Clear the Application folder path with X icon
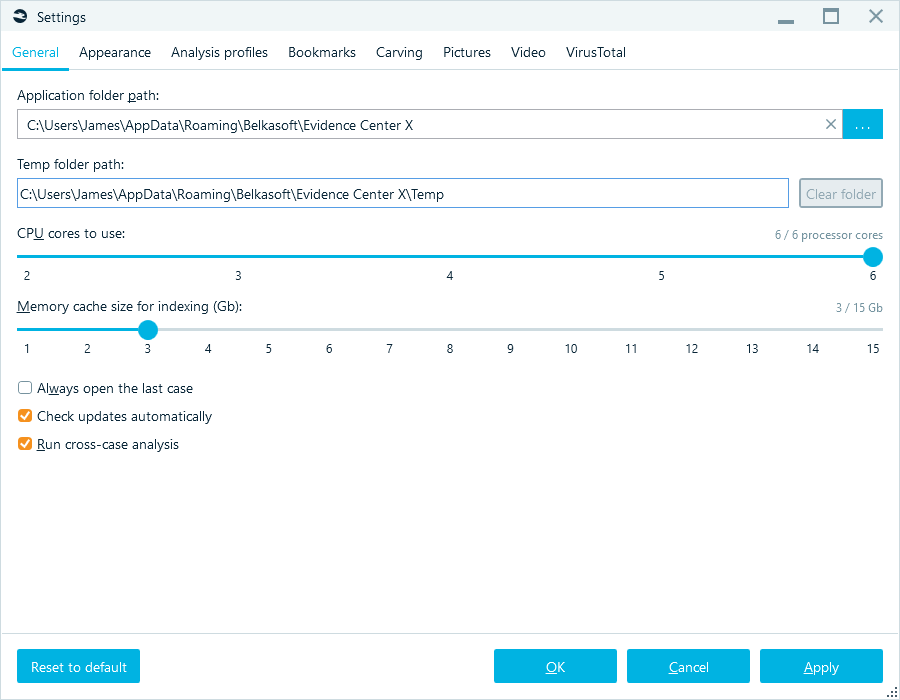The width and height of the screenshot is (900, 700). (830, 124)
